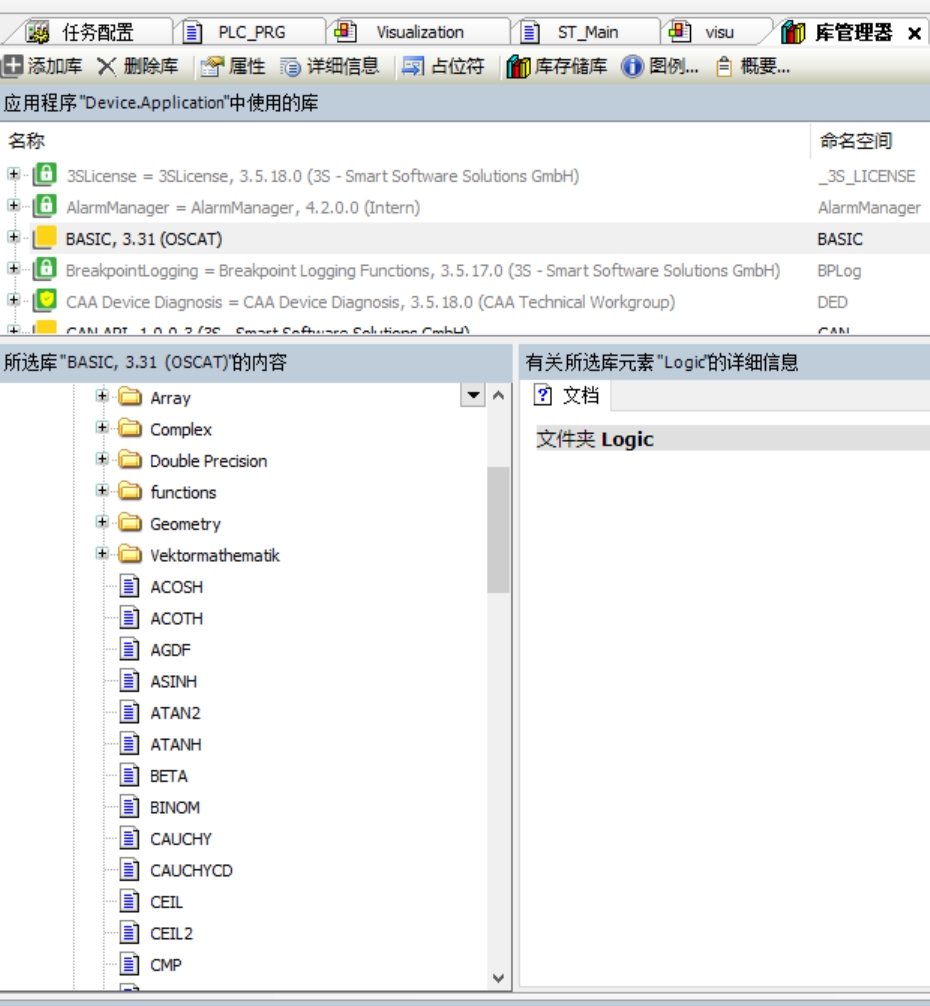The image size is (930, 1006).
Task: Click the Namespace (命名空间) column header
Action: click(x=856, y=142)
